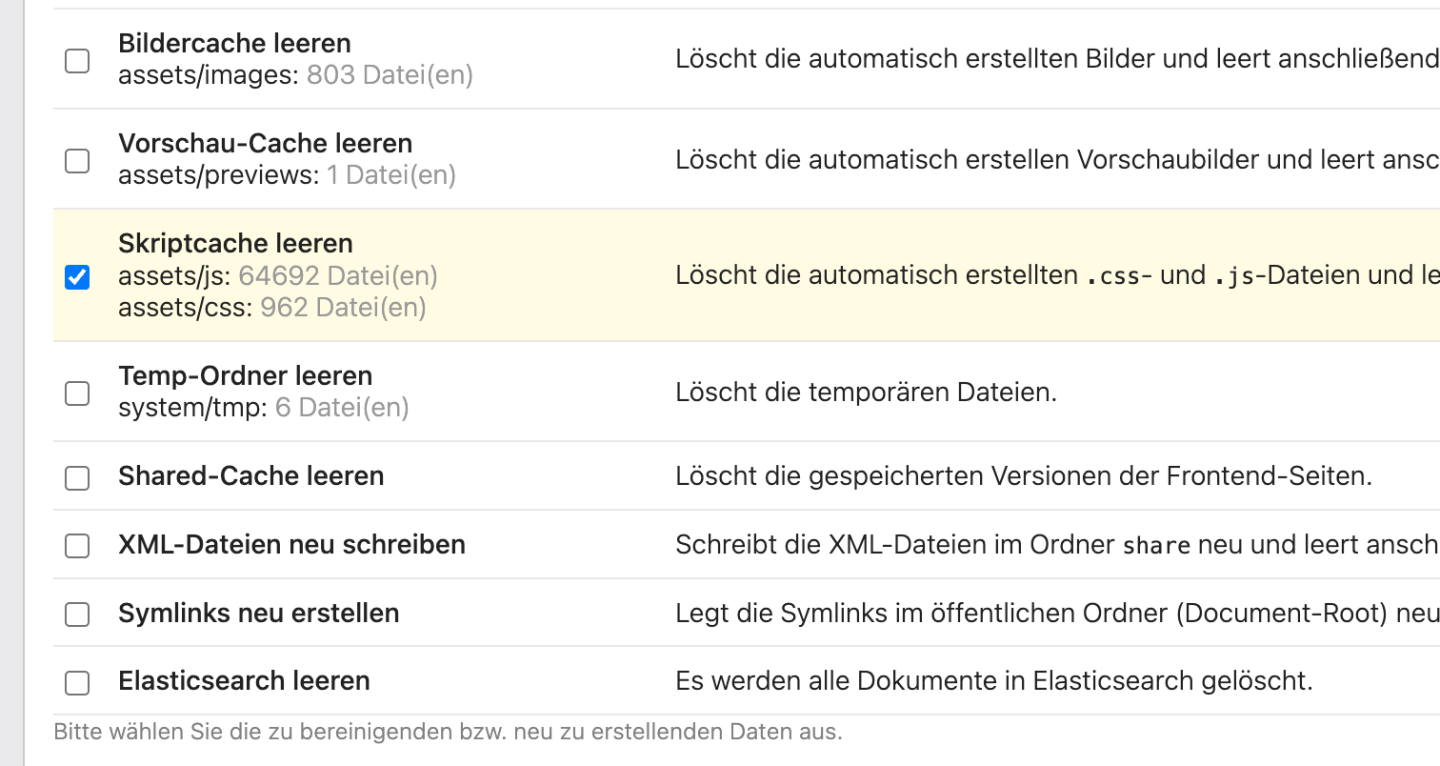Toggle the XML-Dateien neu schreiben checkbox
The height and width of the screenshot is (766, 1440).
pyautogui.click(x=77, y=546)
